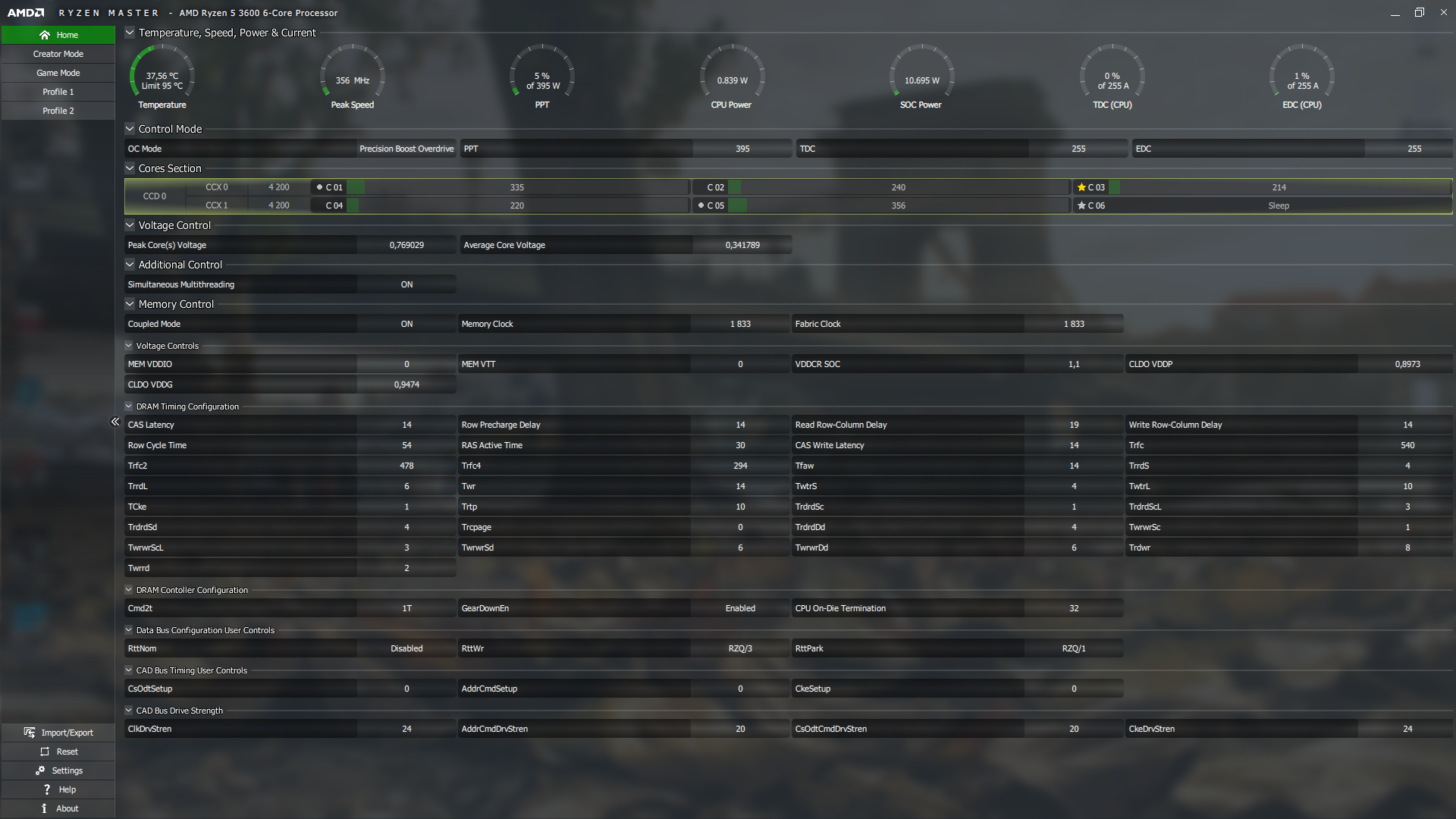1456x819 pixels.
Task: Collapse sidebar with double-chevron arrow
Action: click(115, 422)
